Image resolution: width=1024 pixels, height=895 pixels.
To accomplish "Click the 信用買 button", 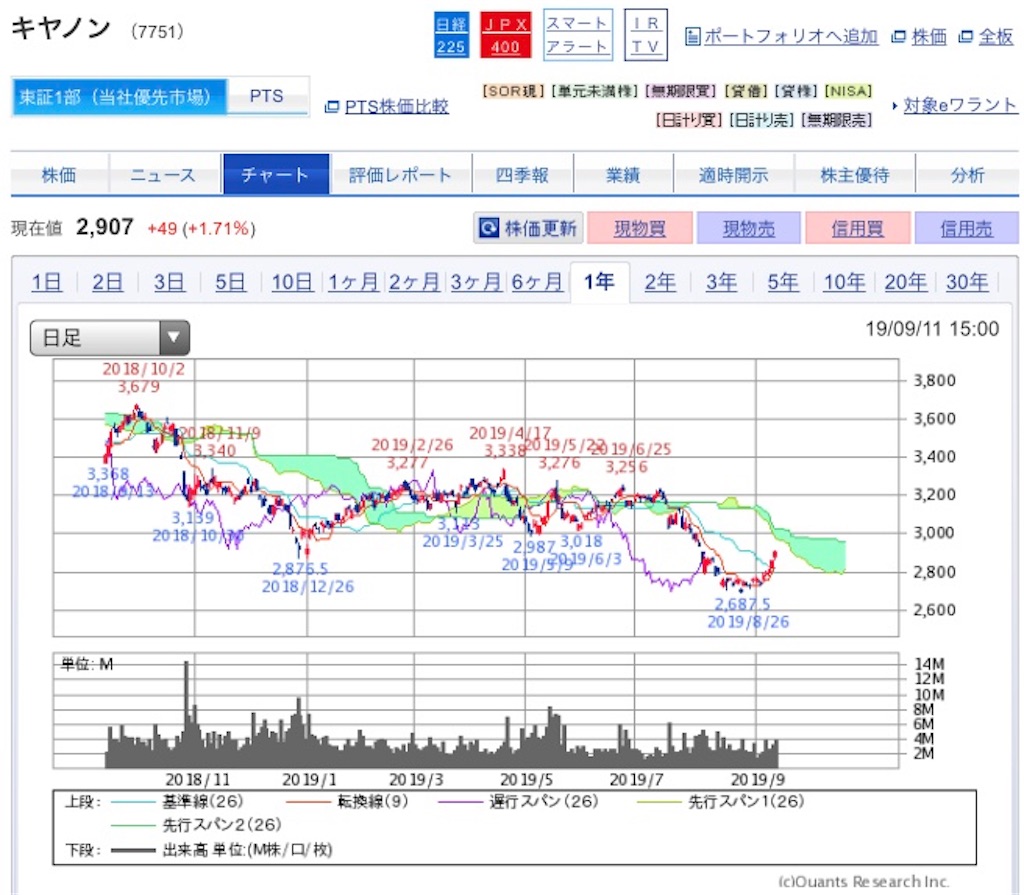I will (857, 228).
